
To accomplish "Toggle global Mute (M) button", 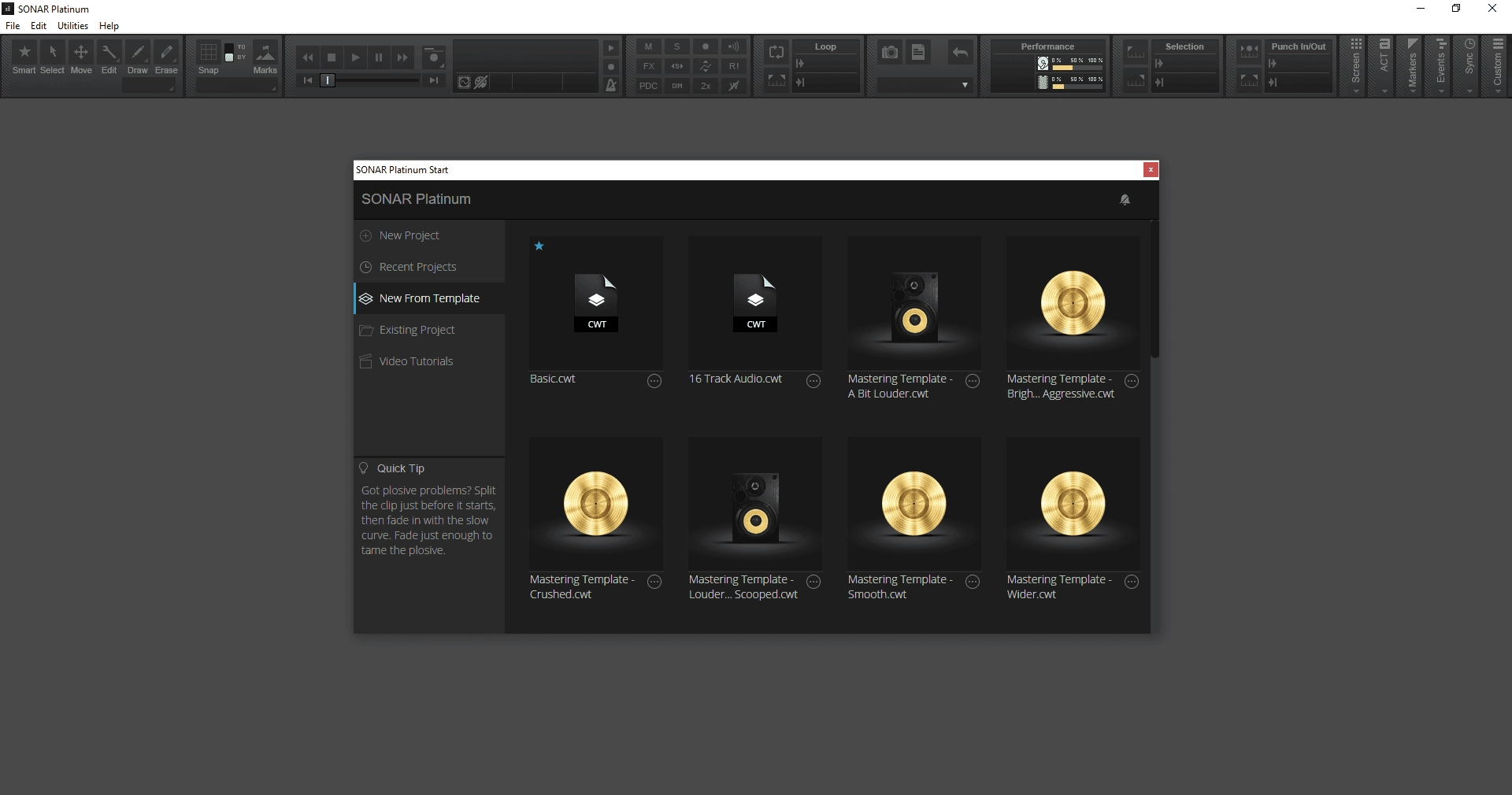I will [x=648, y=46].
